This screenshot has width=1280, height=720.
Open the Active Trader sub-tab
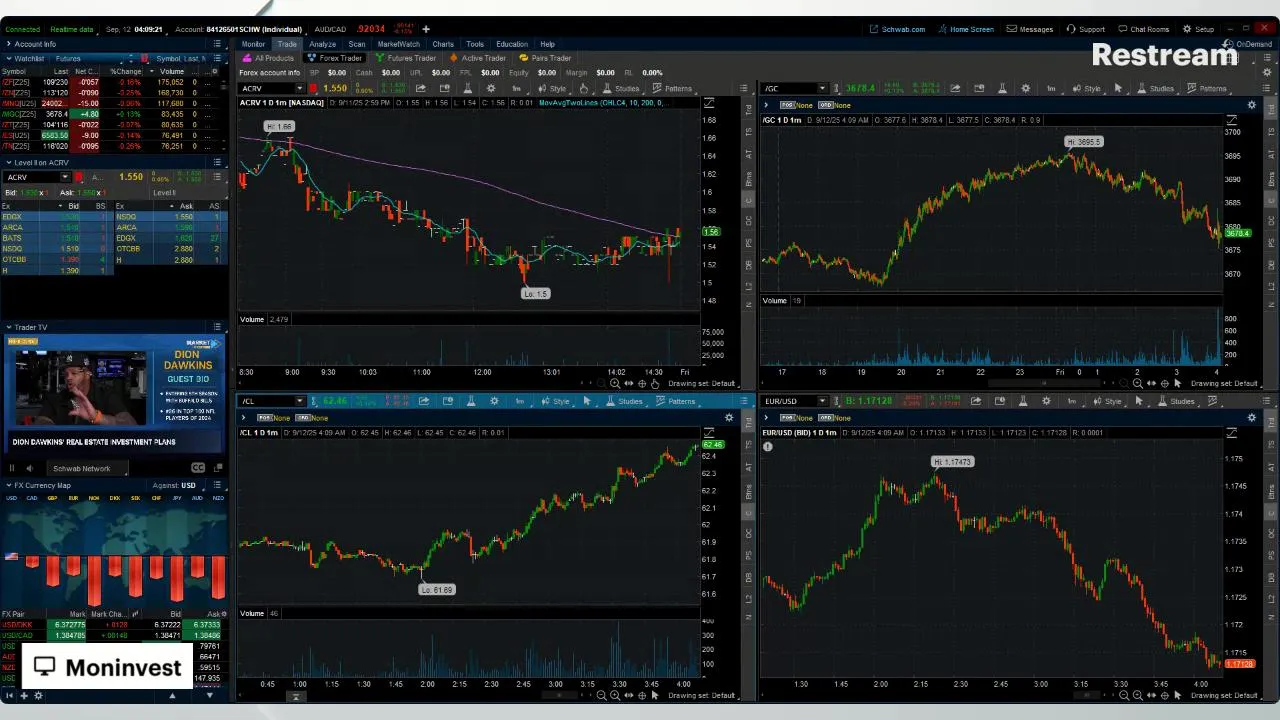(x=478, y=58)
